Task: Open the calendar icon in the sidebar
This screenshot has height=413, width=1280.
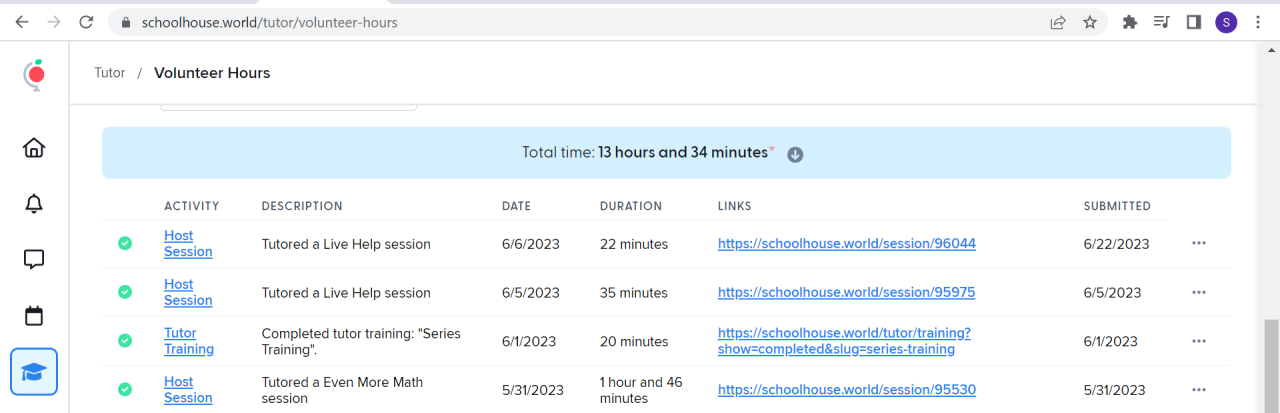Action: [x=34, y=316]
